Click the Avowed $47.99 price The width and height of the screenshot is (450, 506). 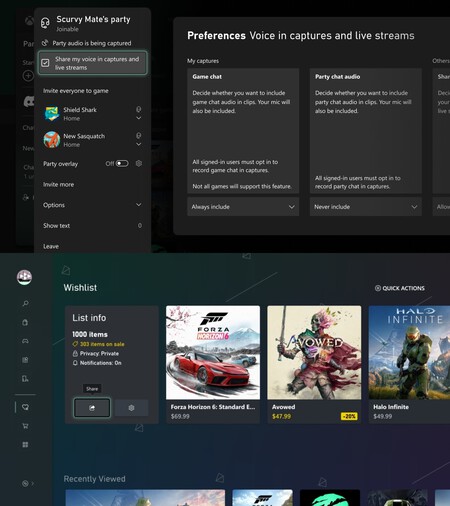[281, 416]
